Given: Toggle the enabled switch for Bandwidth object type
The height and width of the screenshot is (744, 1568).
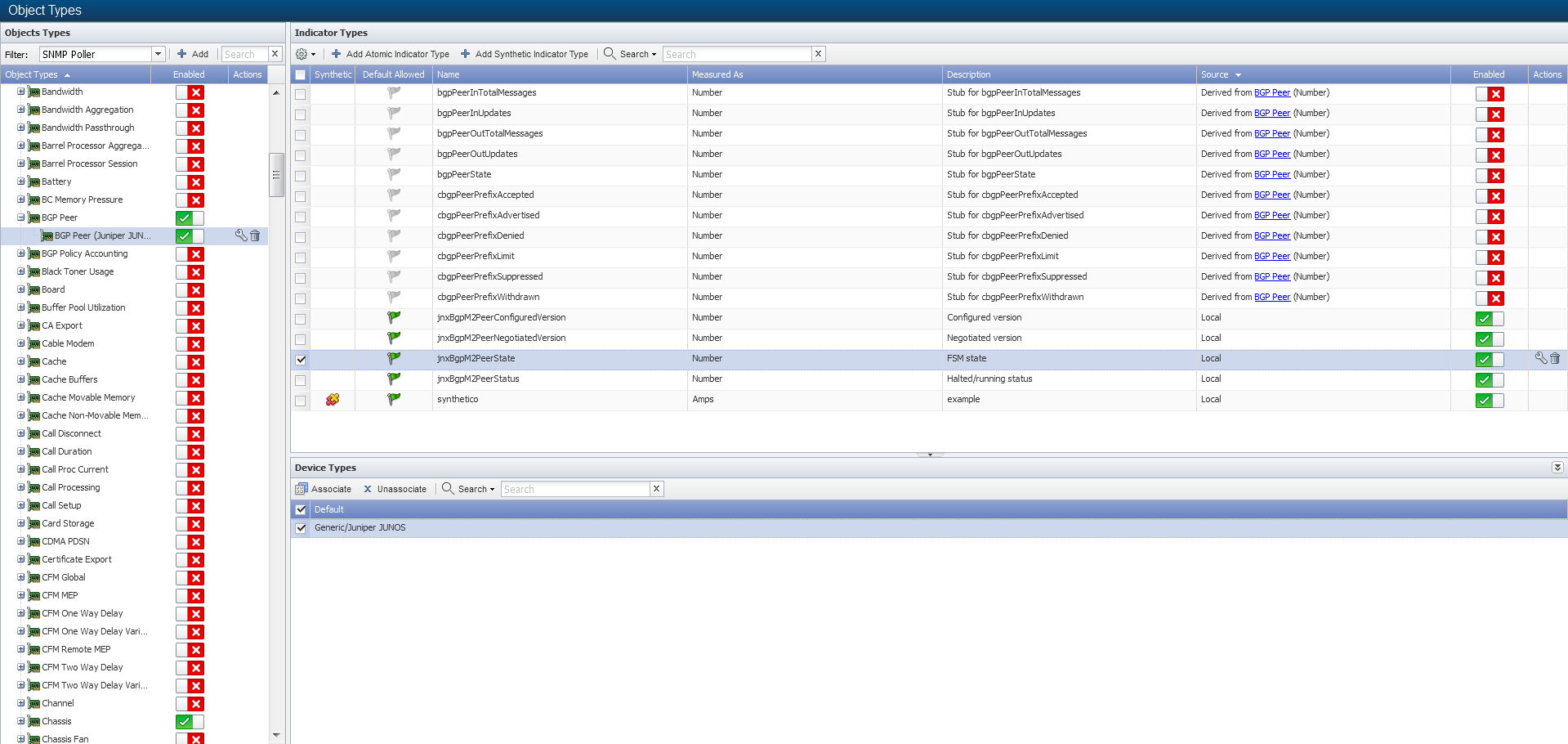Looking at the screenshot, I should [x=190, y=92].
